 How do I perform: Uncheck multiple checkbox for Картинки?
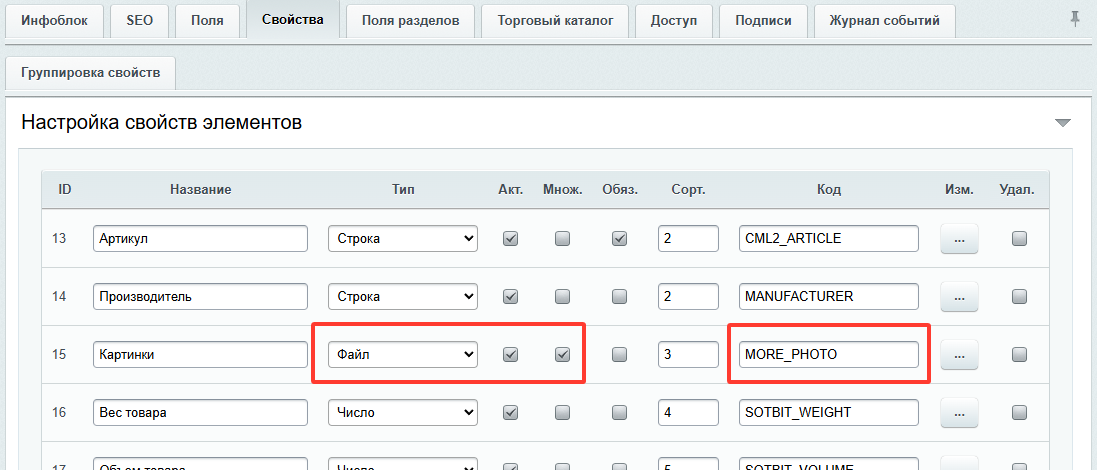[562, 355]
